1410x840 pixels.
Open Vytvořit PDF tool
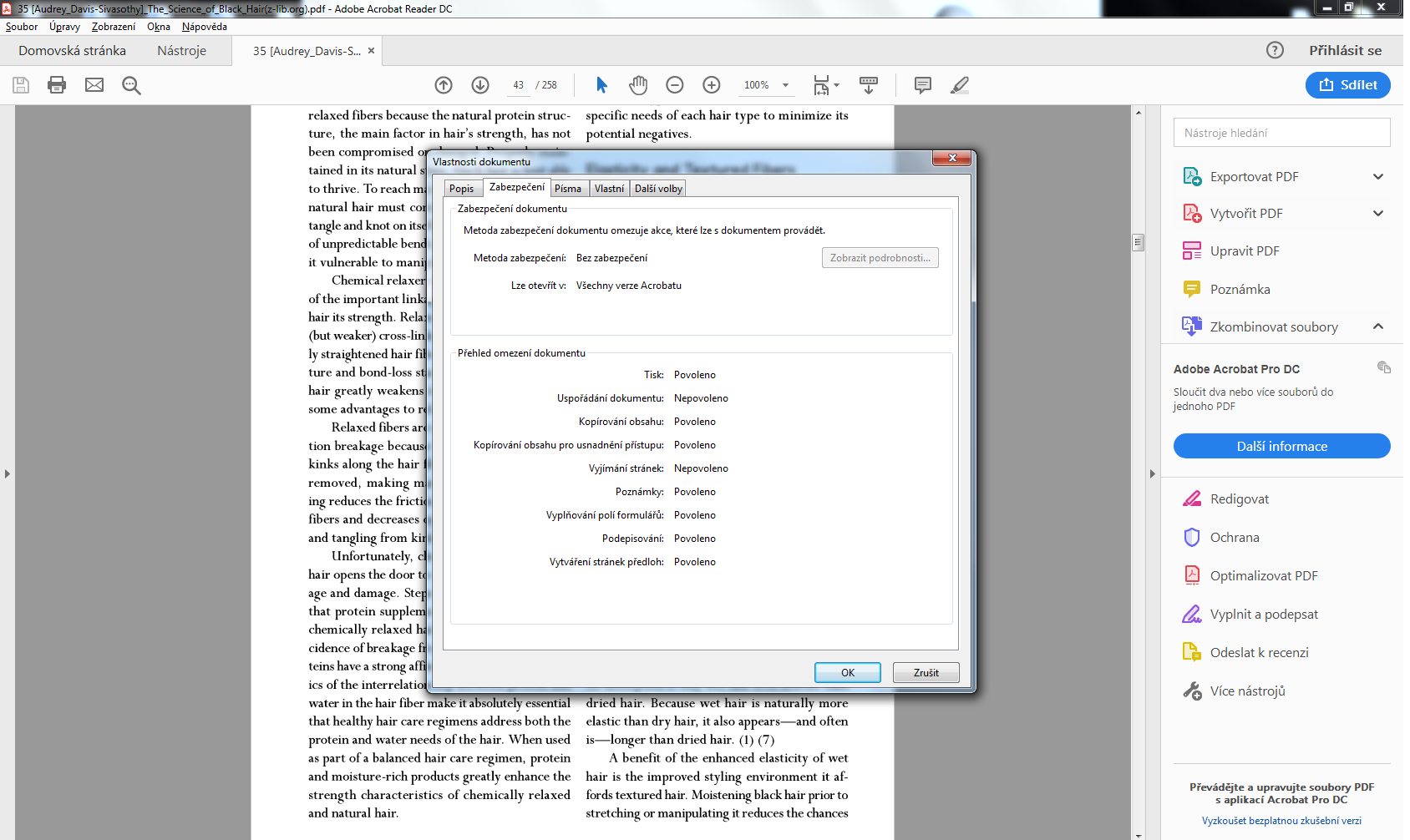click(x=1246, y=214)
